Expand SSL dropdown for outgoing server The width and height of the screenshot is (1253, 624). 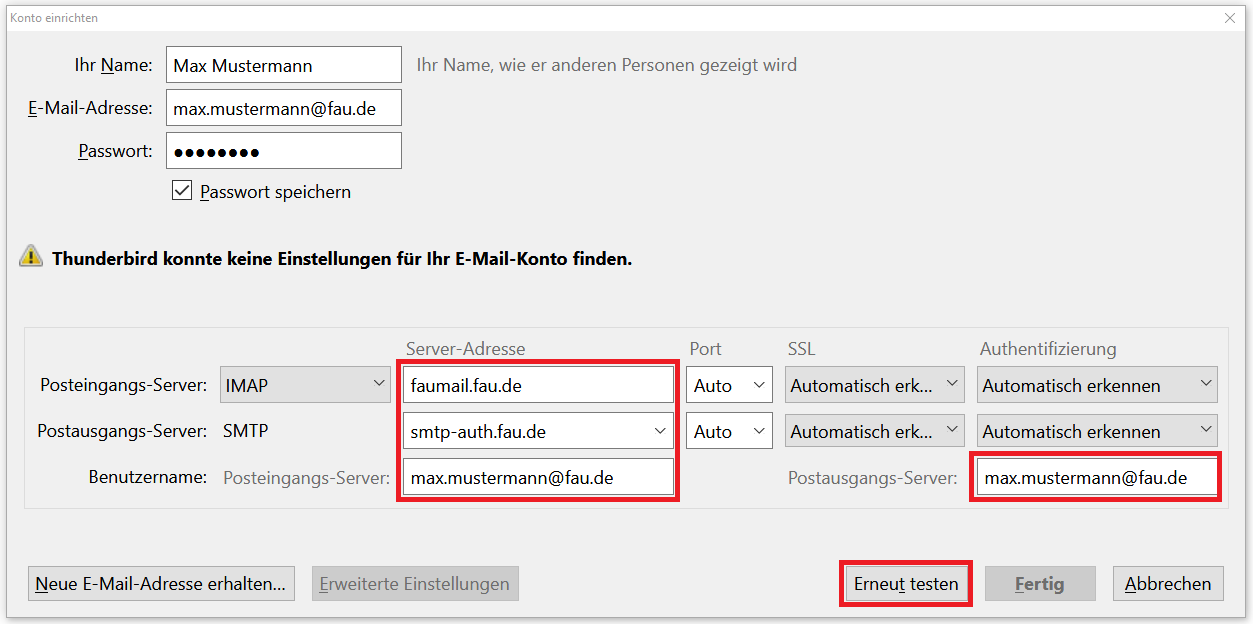click(x=874, y=431)
